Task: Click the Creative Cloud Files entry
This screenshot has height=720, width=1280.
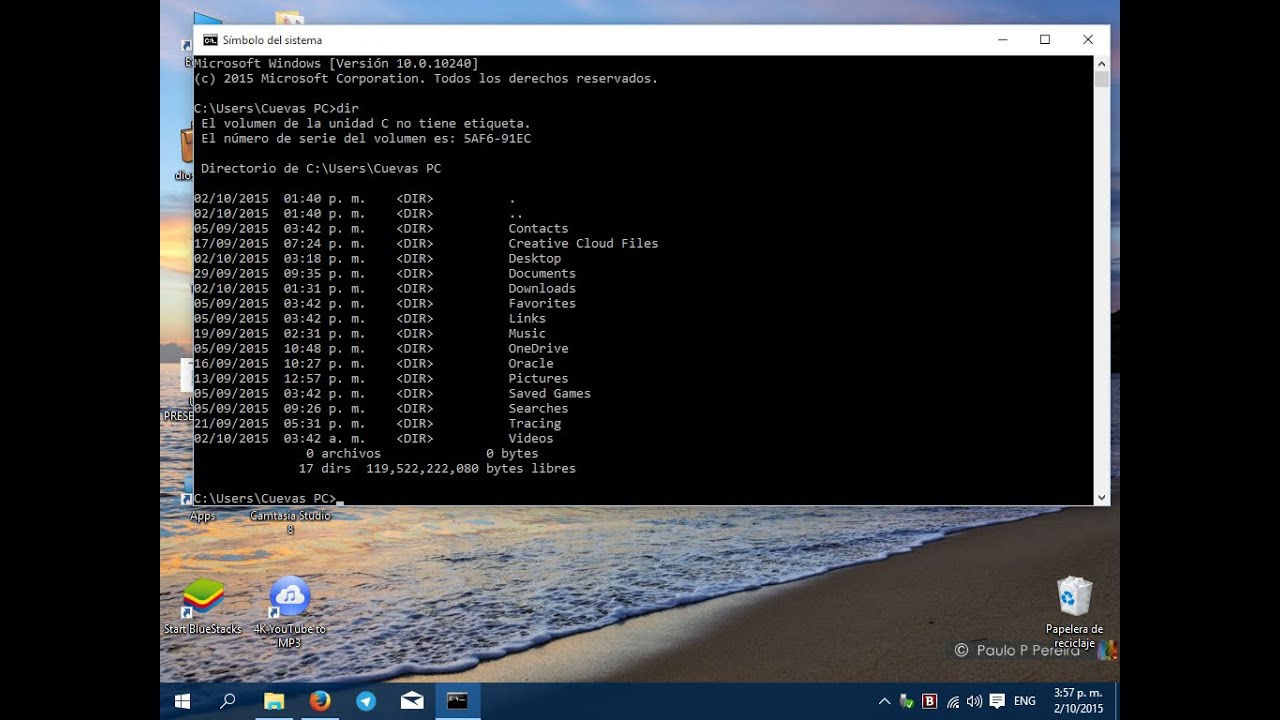Action: click(x=583, y=244)
